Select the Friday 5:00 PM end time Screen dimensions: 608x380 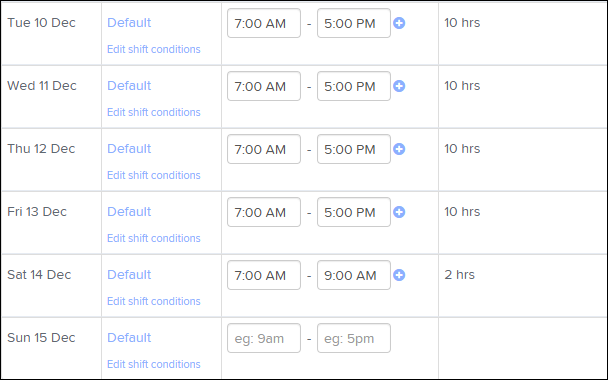(x=354, y=212)
